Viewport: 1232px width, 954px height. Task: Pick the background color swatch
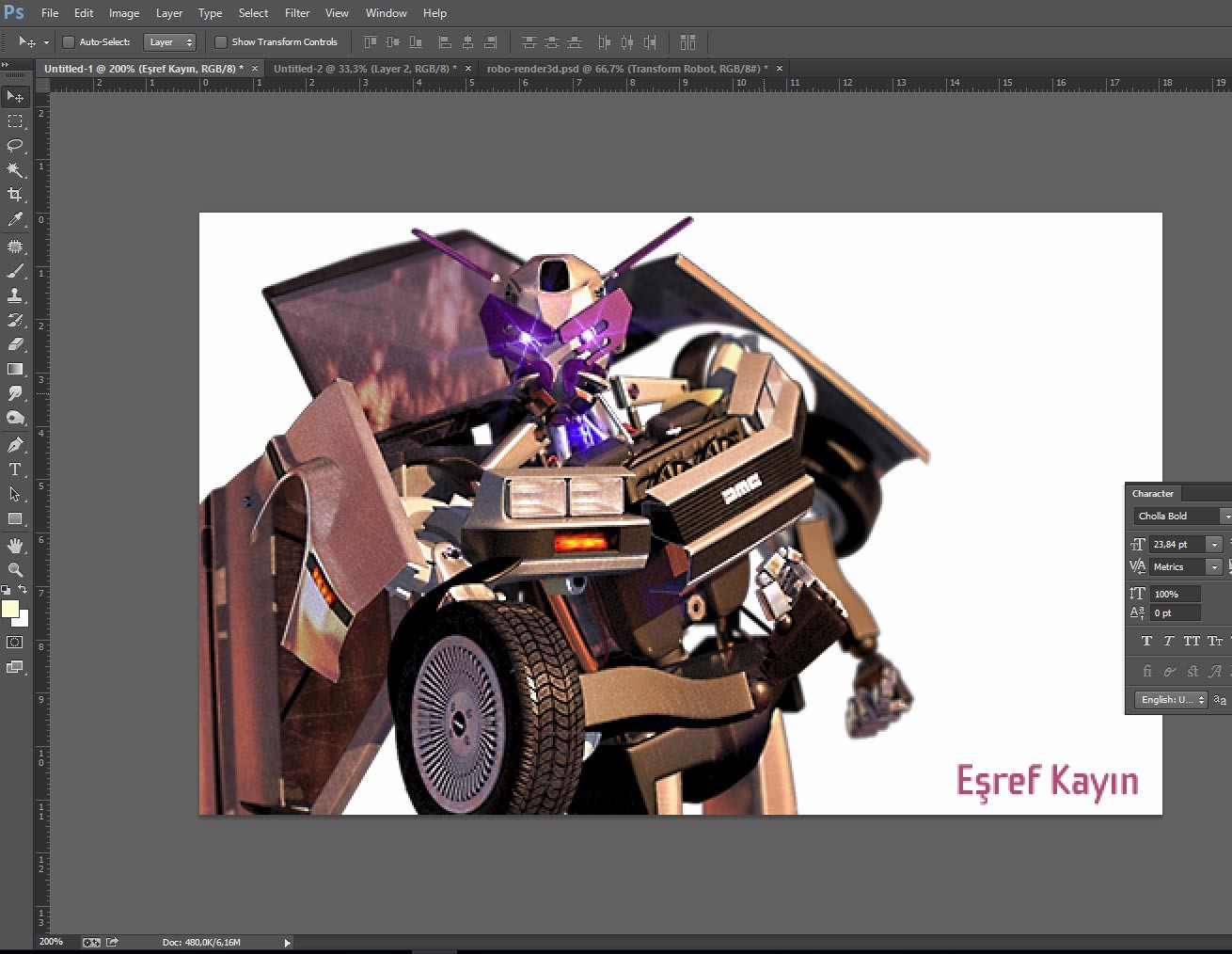pyautogui.click(x=24, y=620)
